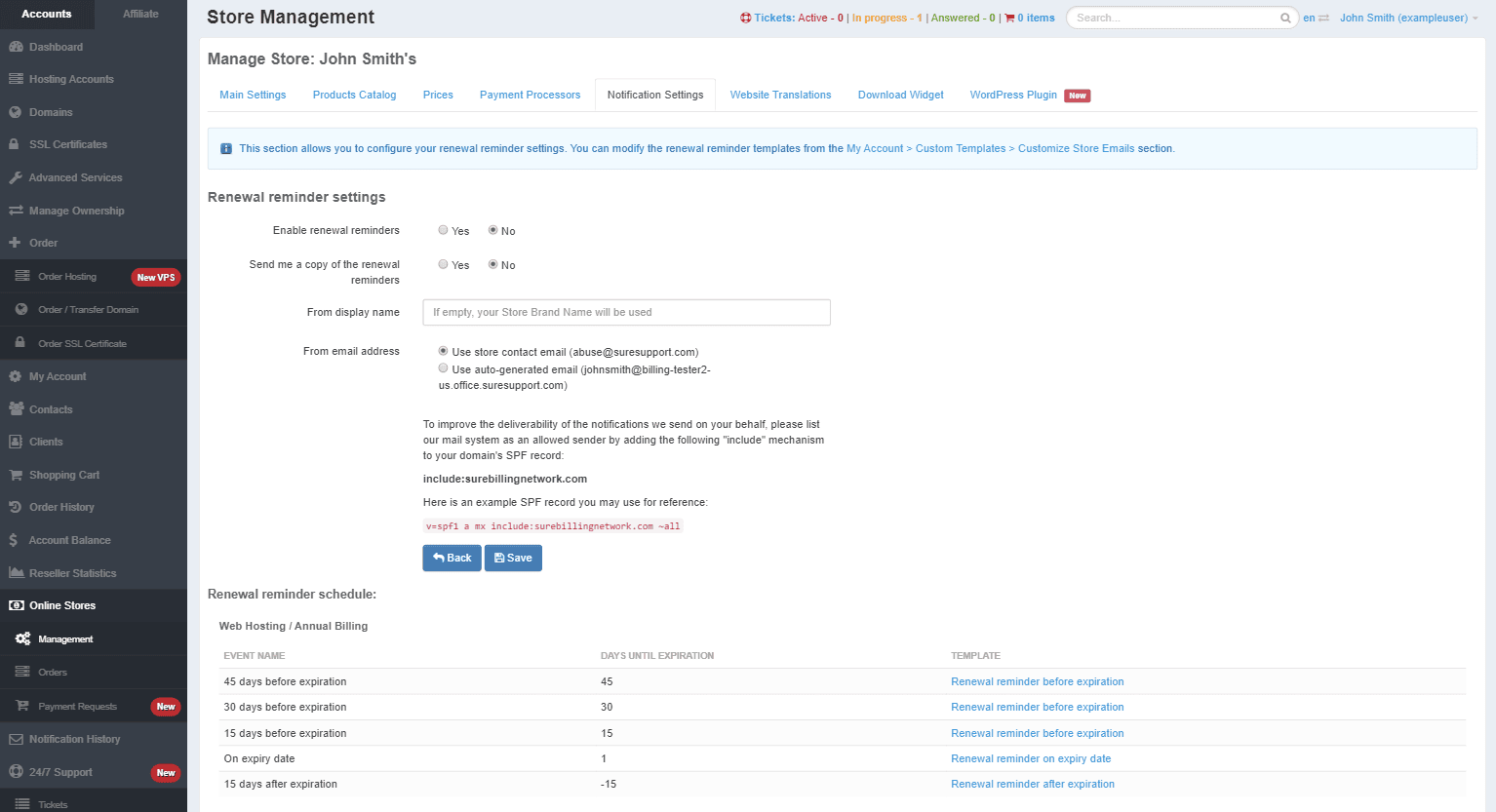Choose Use store contact email option
The height and width of the screenshot is (812, 1496).
pos(443,351)
